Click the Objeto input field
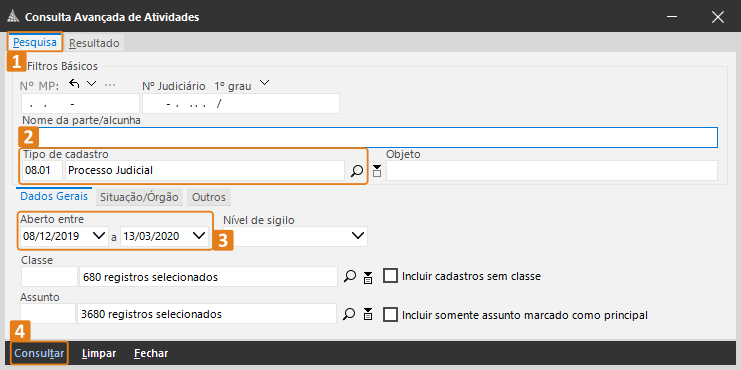This screenshot has height=370, width=741. point(552,171)
